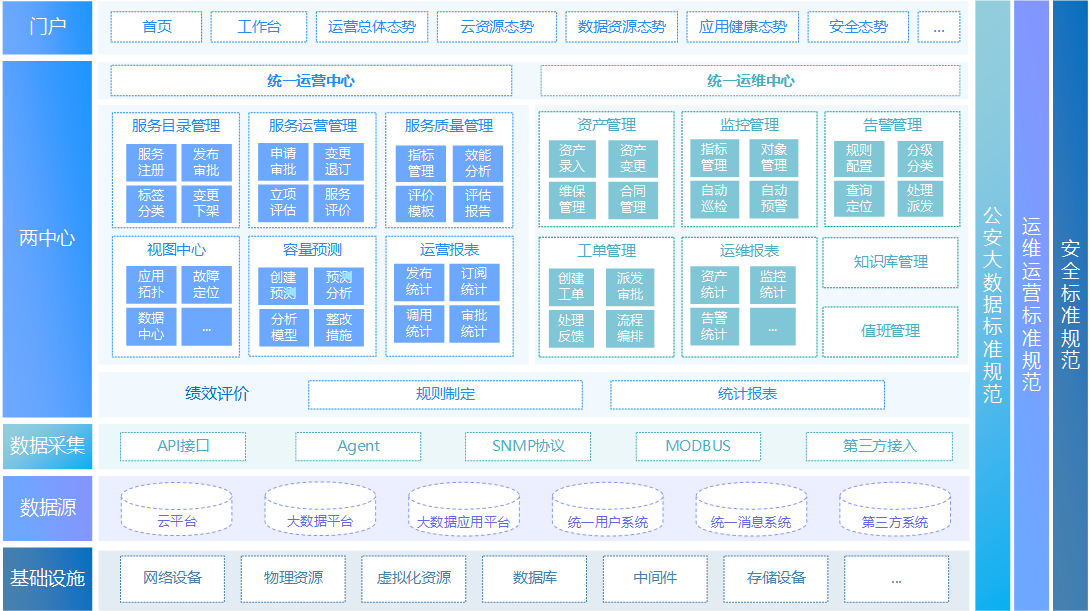Viewport: 1090px width, 611px height.
Task: Click the 规则制定 box in 绩效评价
Action: (445, 394)
